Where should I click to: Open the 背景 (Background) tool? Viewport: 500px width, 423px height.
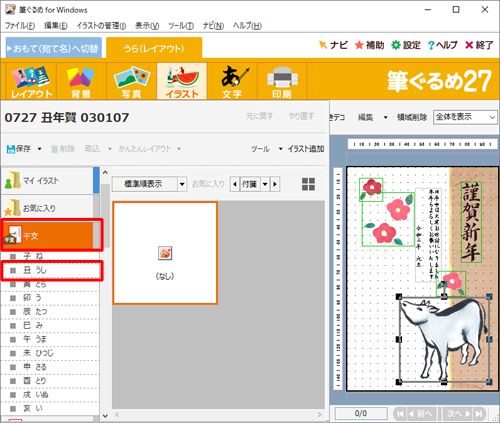point(81,82)
